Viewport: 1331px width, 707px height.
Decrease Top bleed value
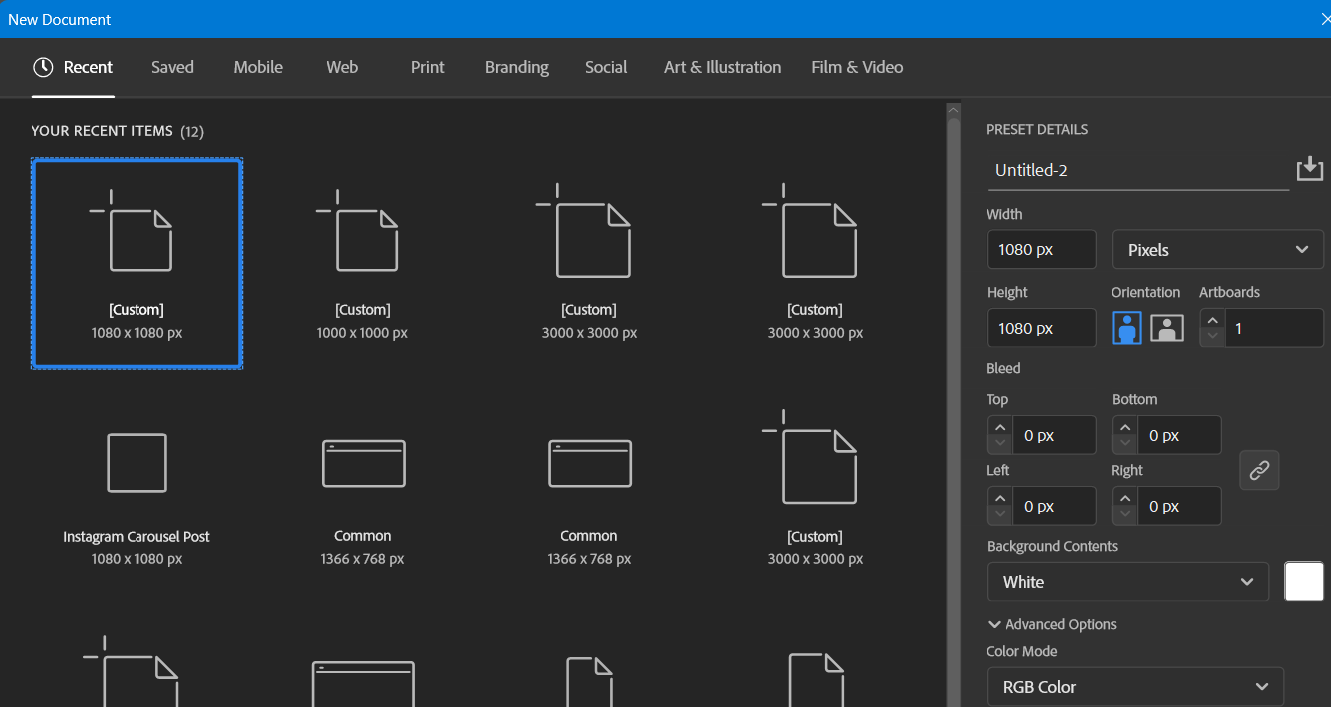click(x=999, y=444)
